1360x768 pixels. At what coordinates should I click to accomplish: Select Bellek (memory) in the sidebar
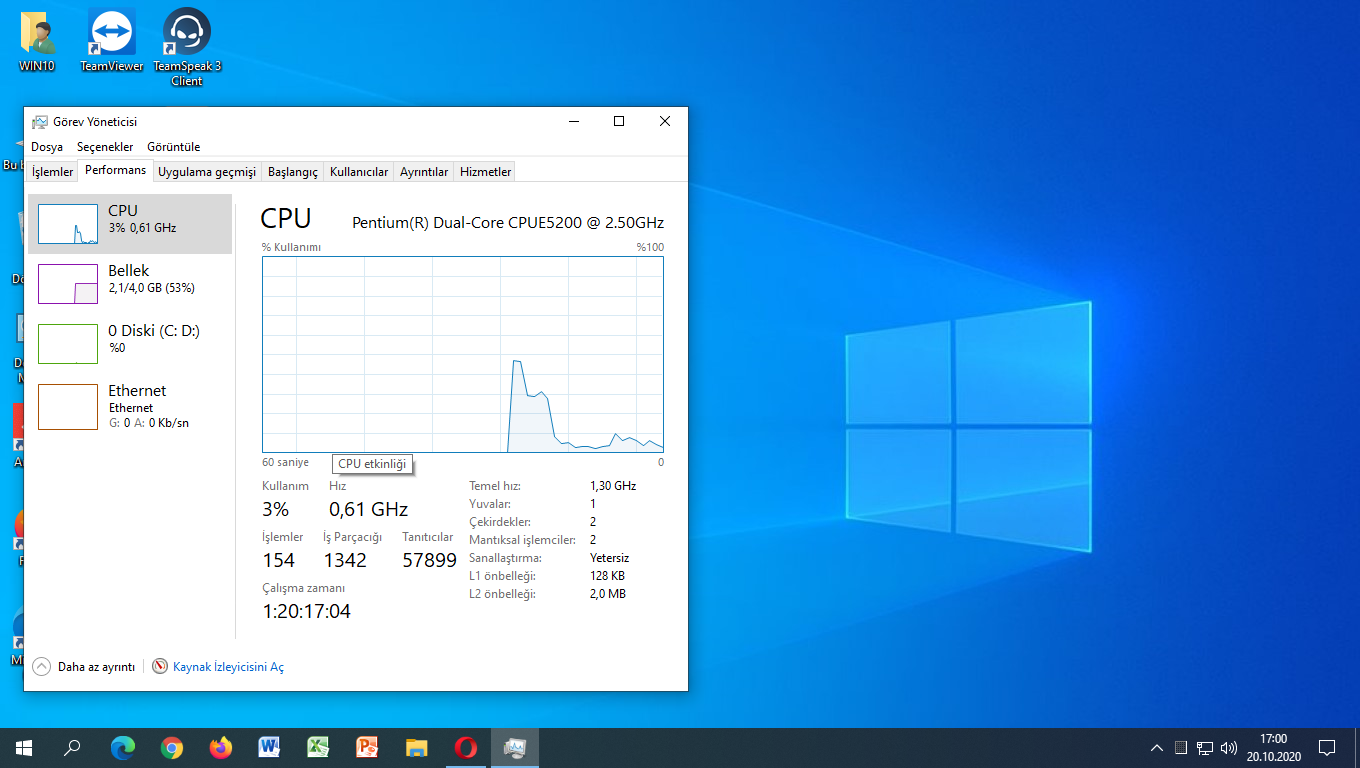click(x=128, y=279)
